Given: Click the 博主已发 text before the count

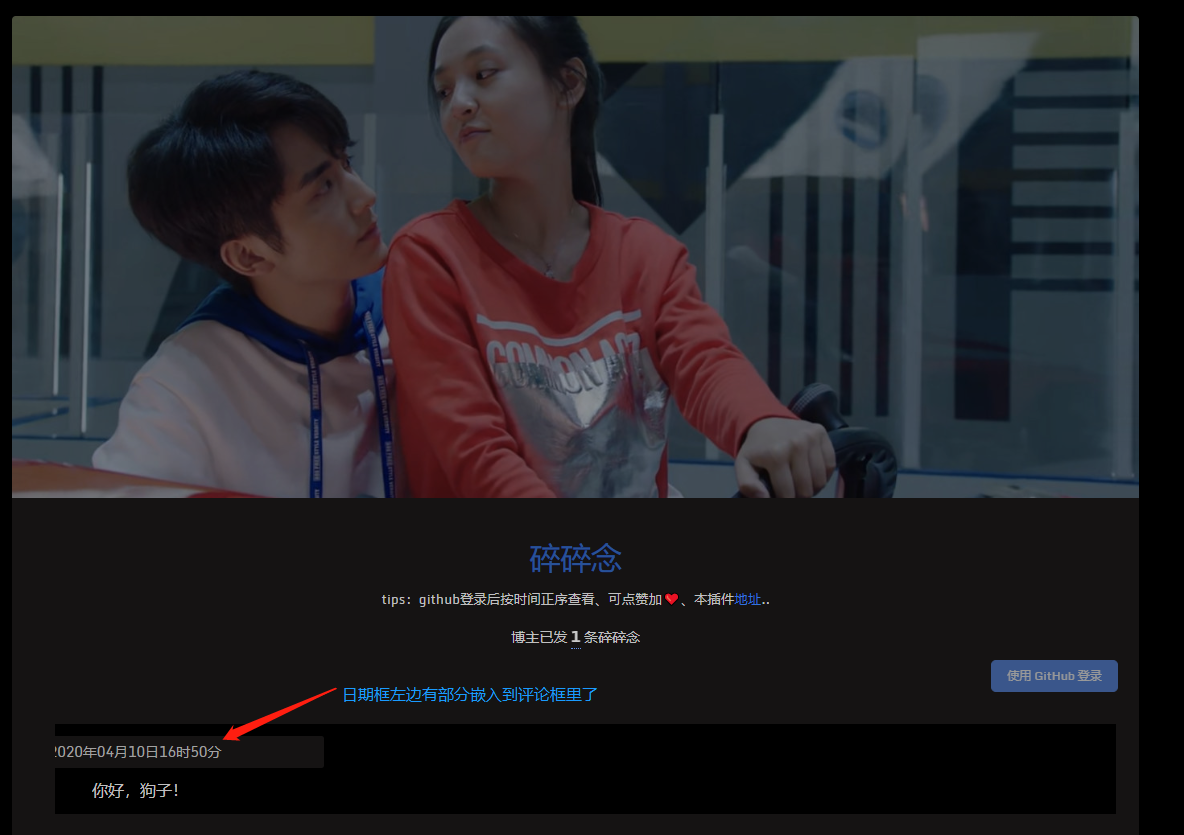Looking at the screenshot, I should [539, 637].
